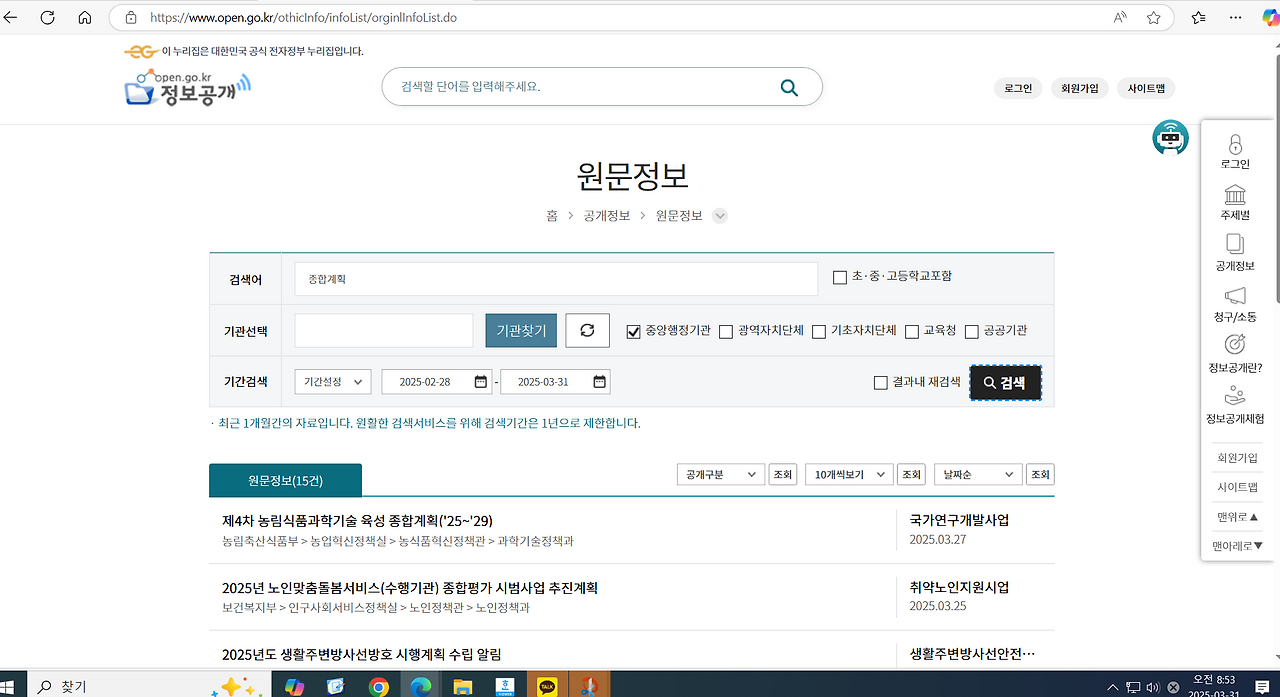Open the notification center icon in taskbar
The image size is (1280, 697).
1262,686
